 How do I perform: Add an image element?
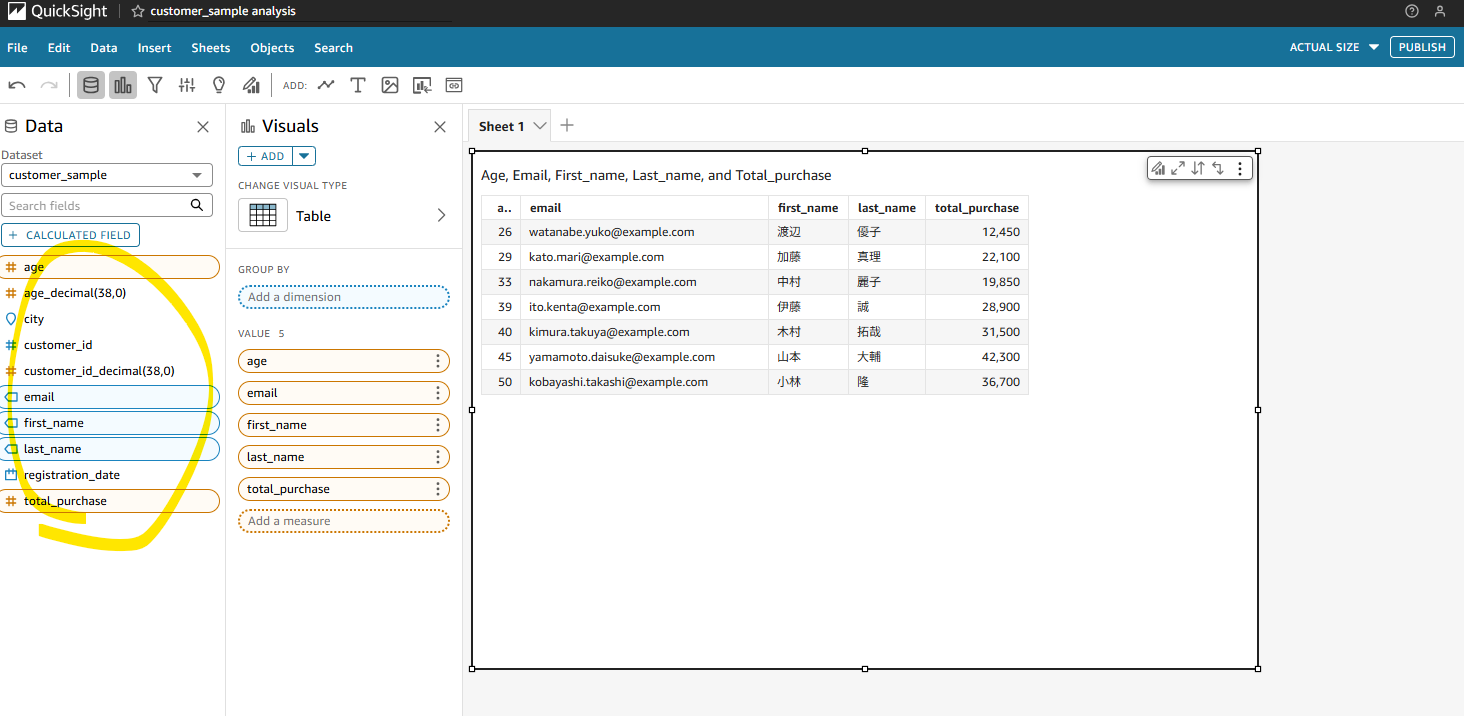click(390, 85)
